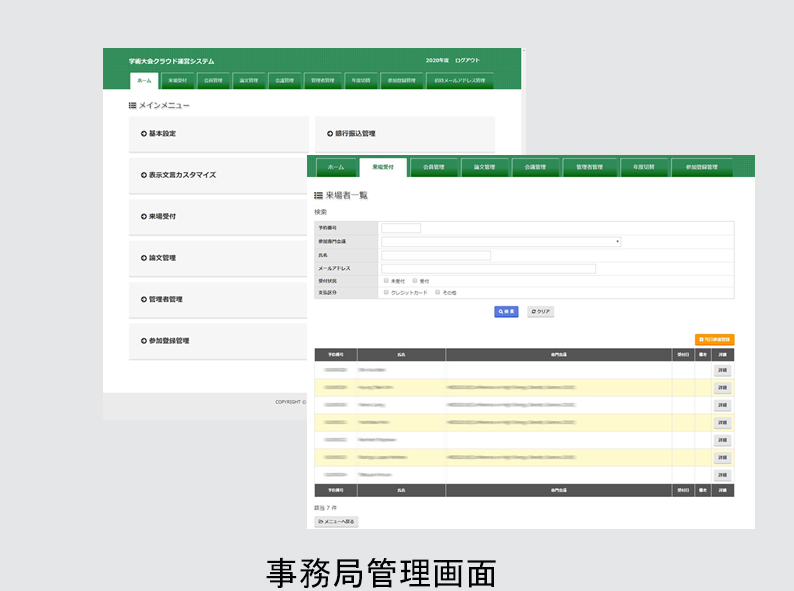794x591 pixels.
Task: Tick the 未受付 checkbox
Action: 386,281
